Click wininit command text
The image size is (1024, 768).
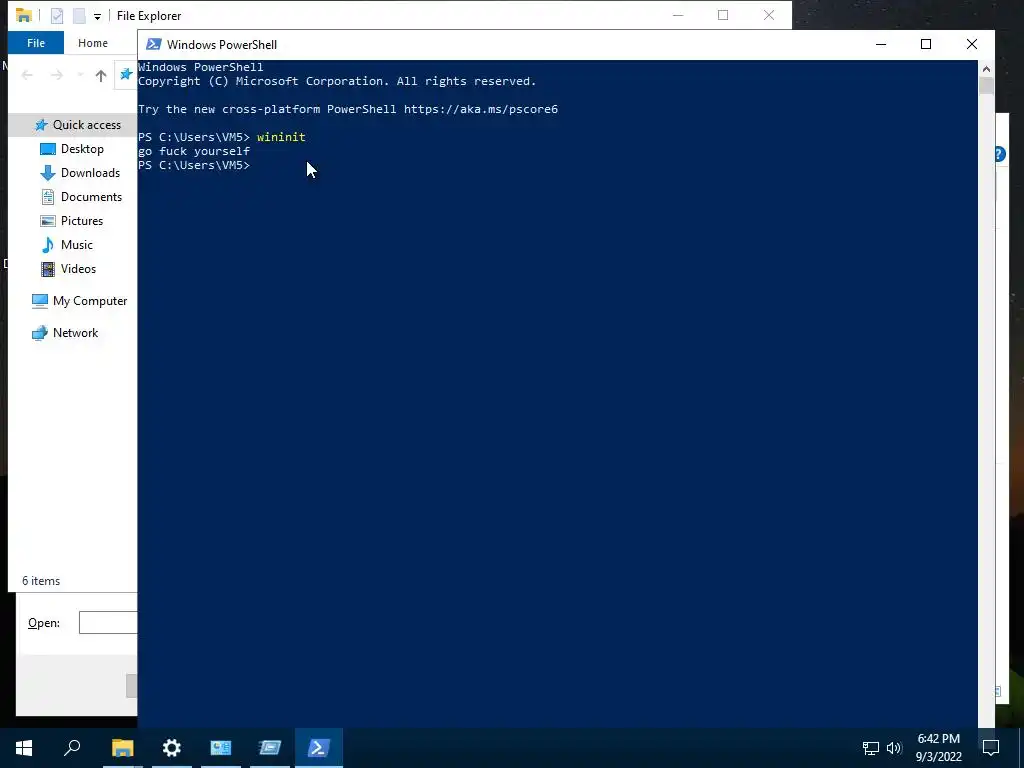tap(281, 137)
